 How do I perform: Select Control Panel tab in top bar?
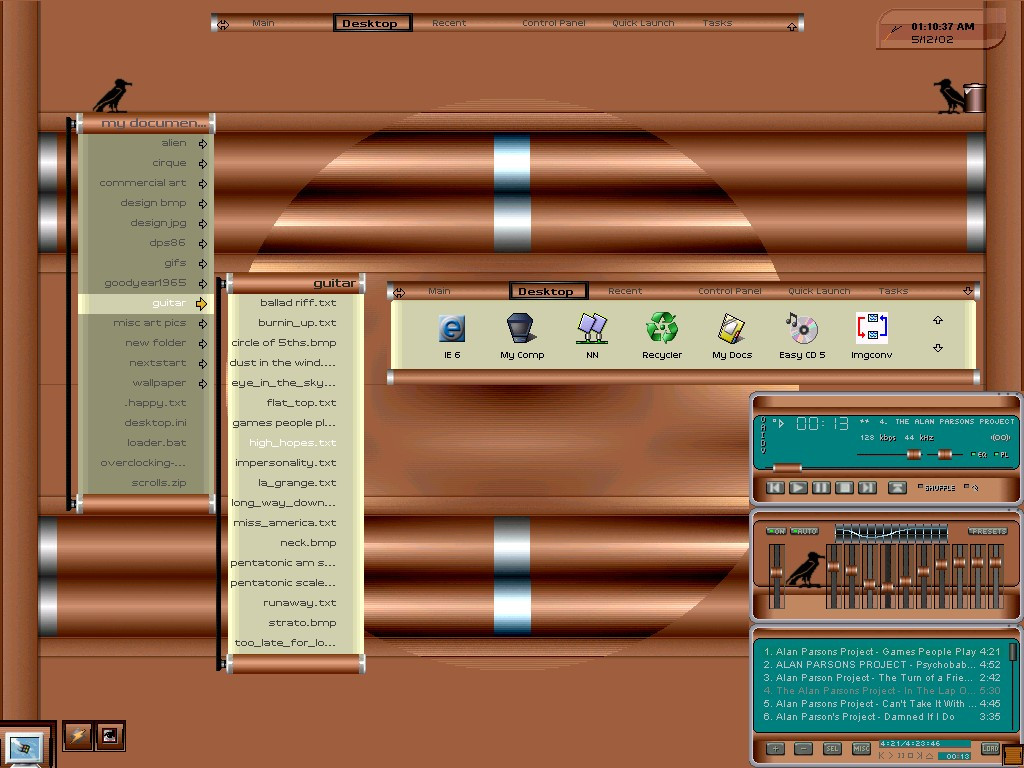[x=553, y=23]
